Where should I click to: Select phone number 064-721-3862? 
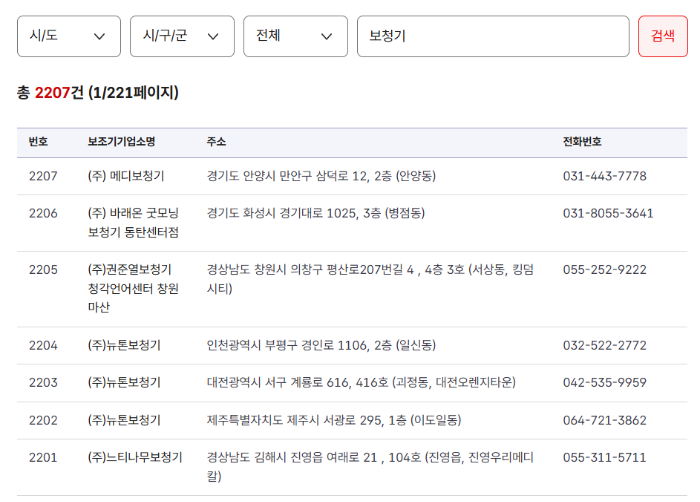click(604, 421)
